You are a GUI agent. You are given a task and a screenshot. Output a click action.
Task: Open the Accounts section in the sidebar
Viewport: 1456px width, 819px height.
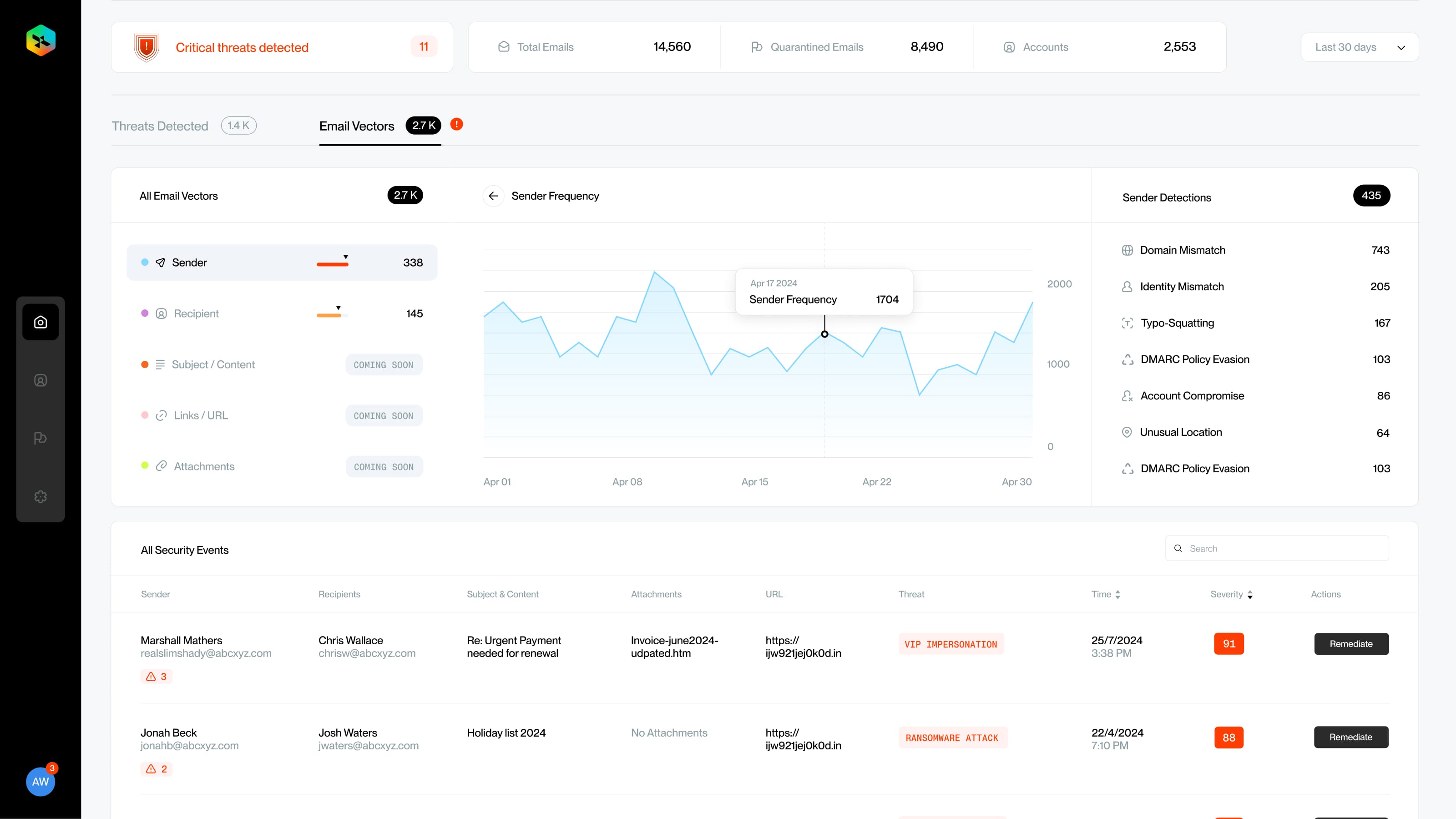pyautogui.click(x=40, y=380)
